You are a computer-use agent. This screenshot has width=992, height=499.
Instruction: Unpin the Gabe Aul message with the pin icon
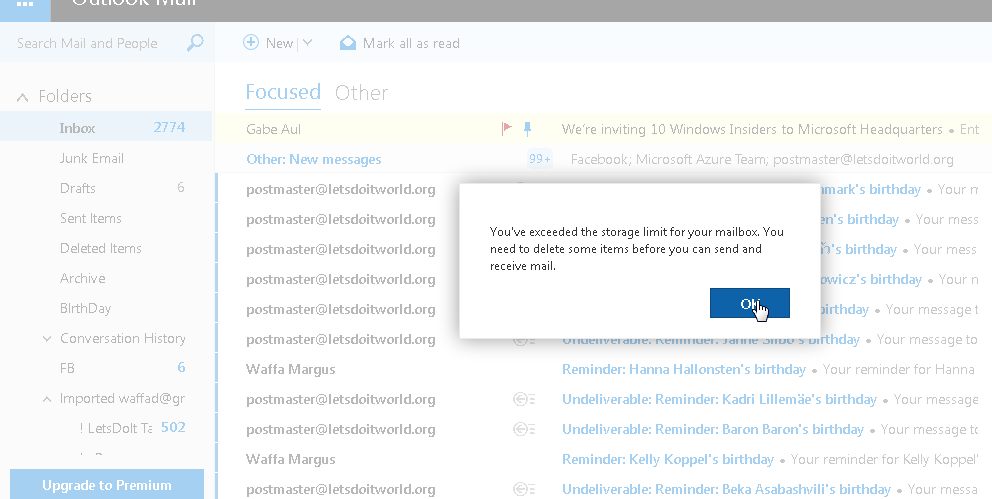tap(528, 129)
